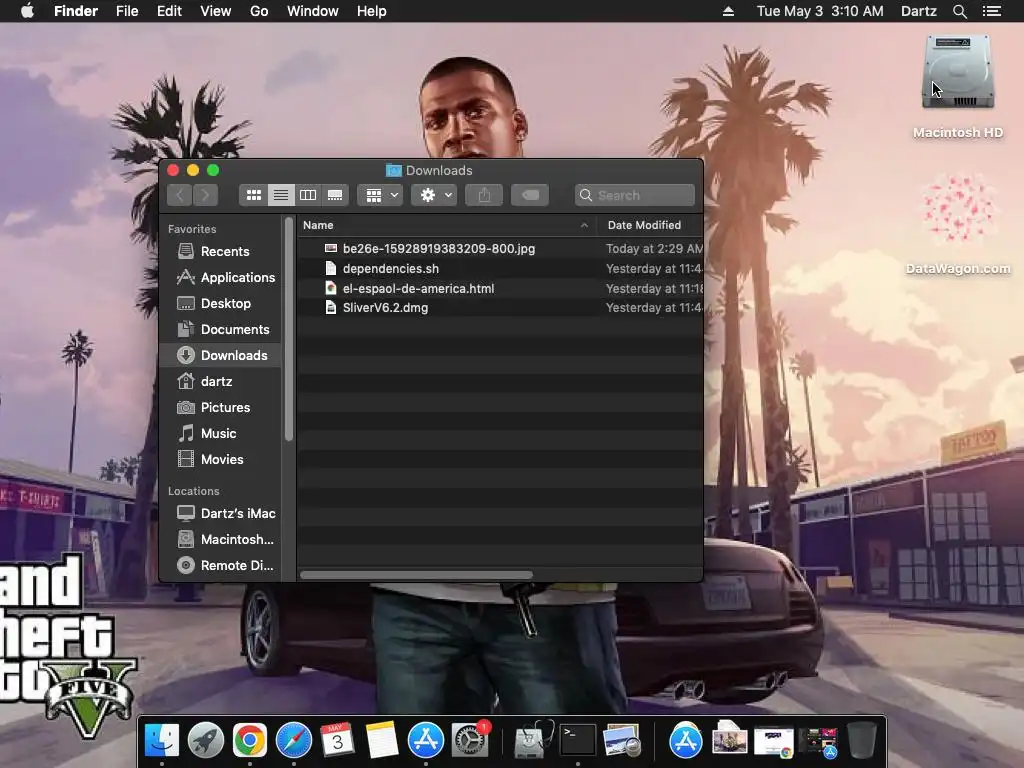Open Disk Utility from the Dock

(533, 741)
